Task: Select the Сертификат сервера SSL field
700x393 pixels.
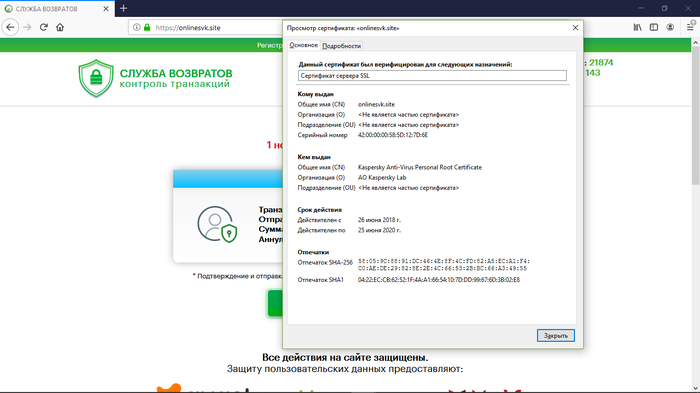Action: click(432, 75)
